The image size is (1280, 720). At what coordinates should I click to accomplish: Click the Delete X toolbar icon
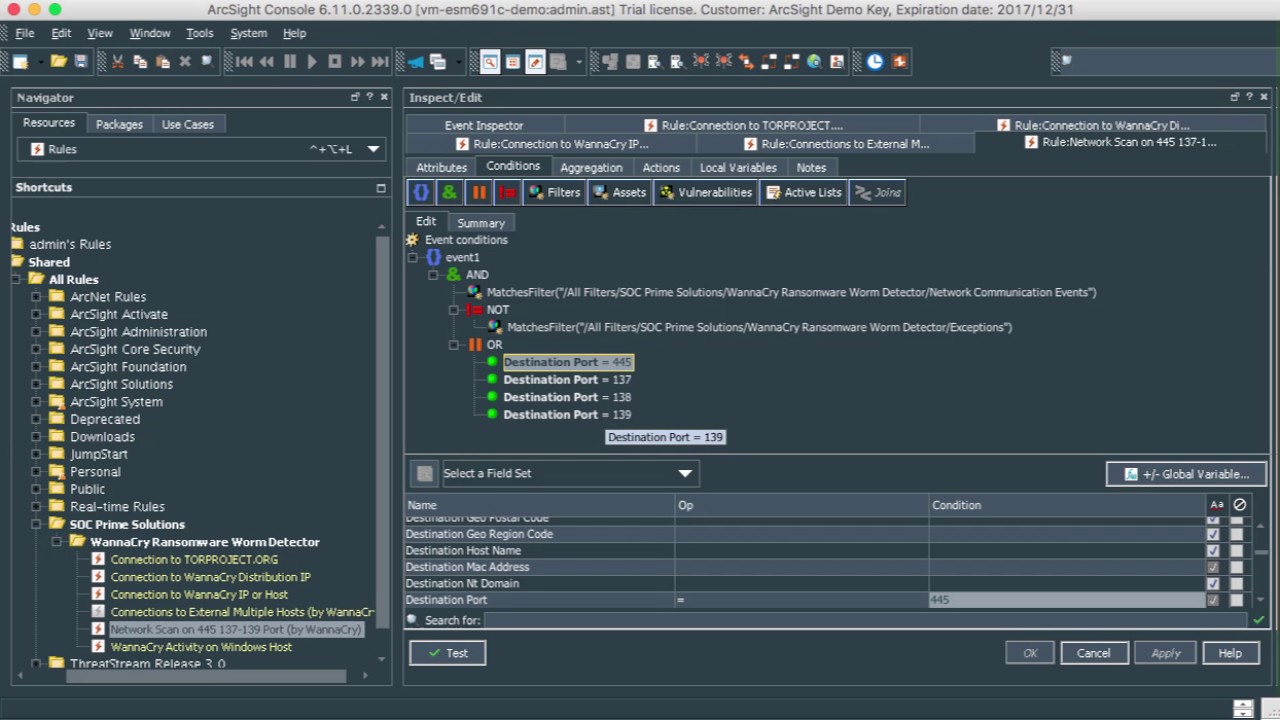(x=185, y=61)
